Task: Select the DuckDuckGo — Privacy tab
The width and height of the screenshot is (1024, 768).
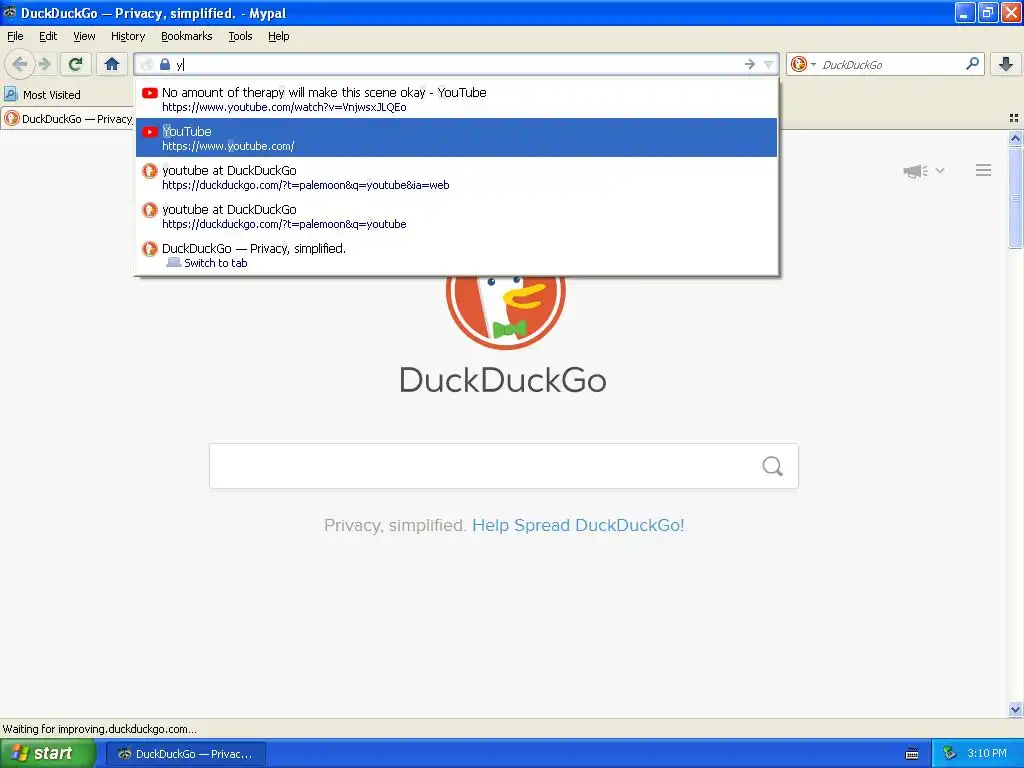Action: tap(68, 118)
